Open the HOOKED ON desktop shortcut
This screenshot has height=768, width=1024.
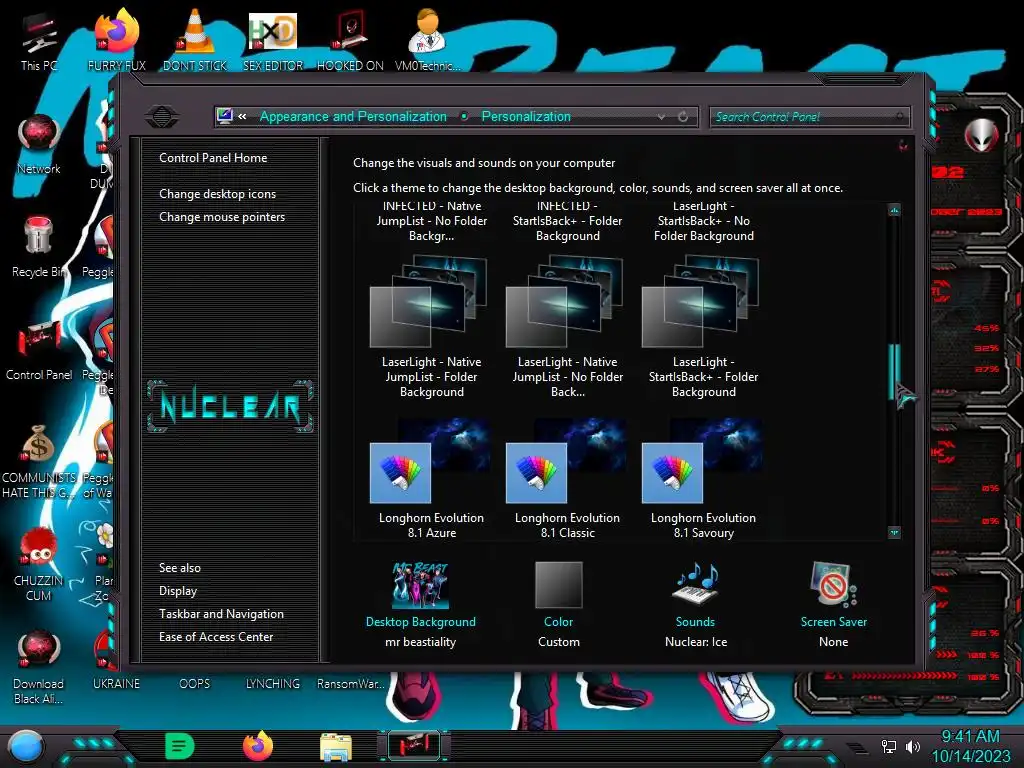[350, 40]
